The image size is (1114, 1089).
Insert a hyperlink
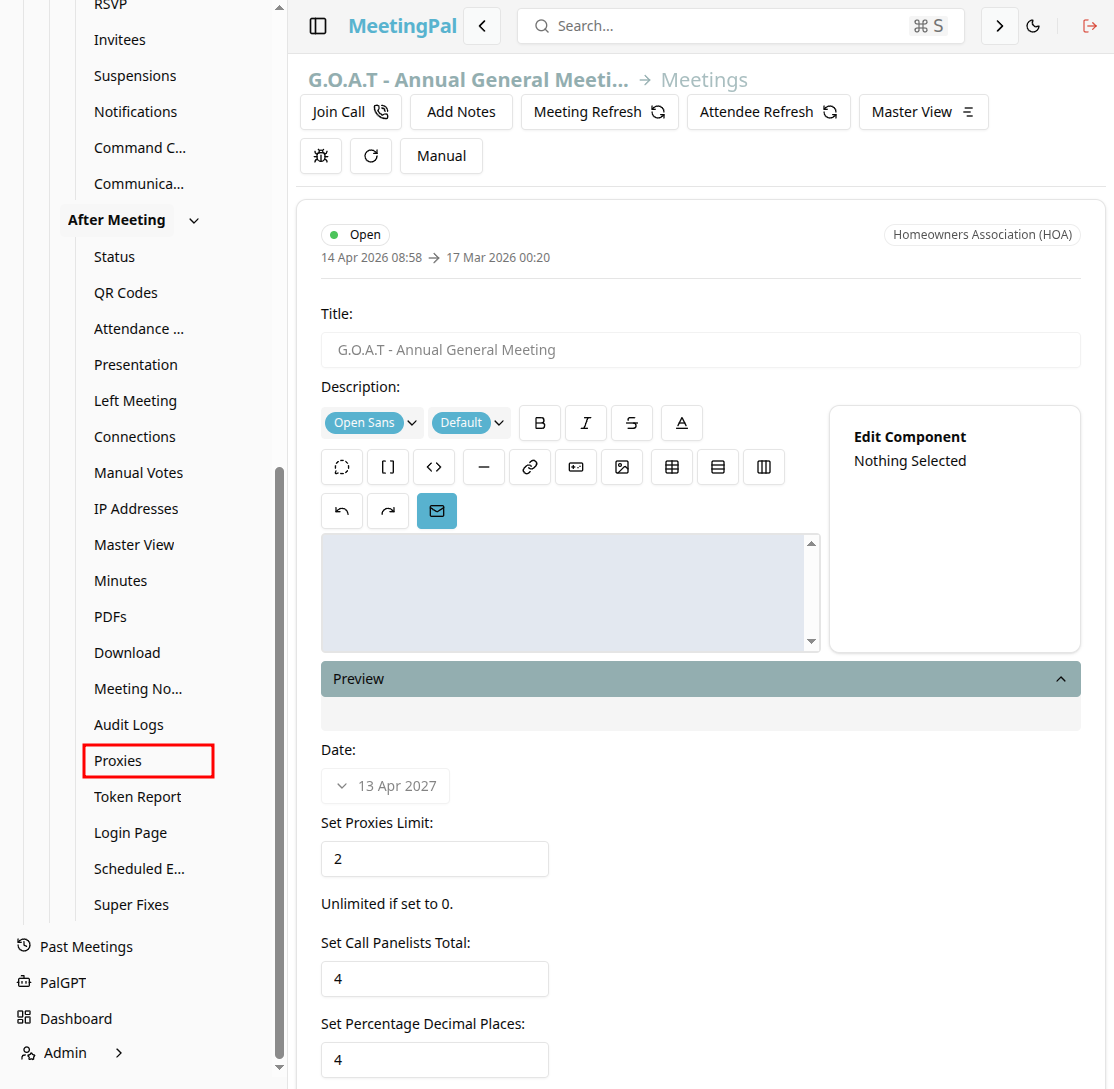pyautogui.click(x=530, y=467)
